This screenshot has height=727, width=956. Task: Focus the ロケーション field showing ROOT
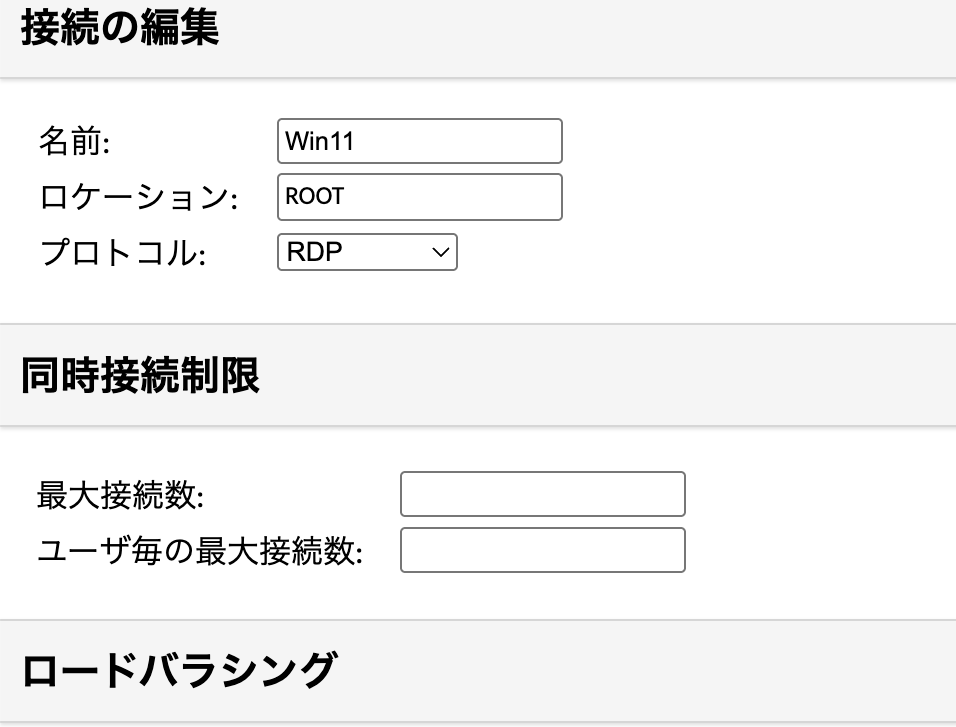click(x=419, y=197)
